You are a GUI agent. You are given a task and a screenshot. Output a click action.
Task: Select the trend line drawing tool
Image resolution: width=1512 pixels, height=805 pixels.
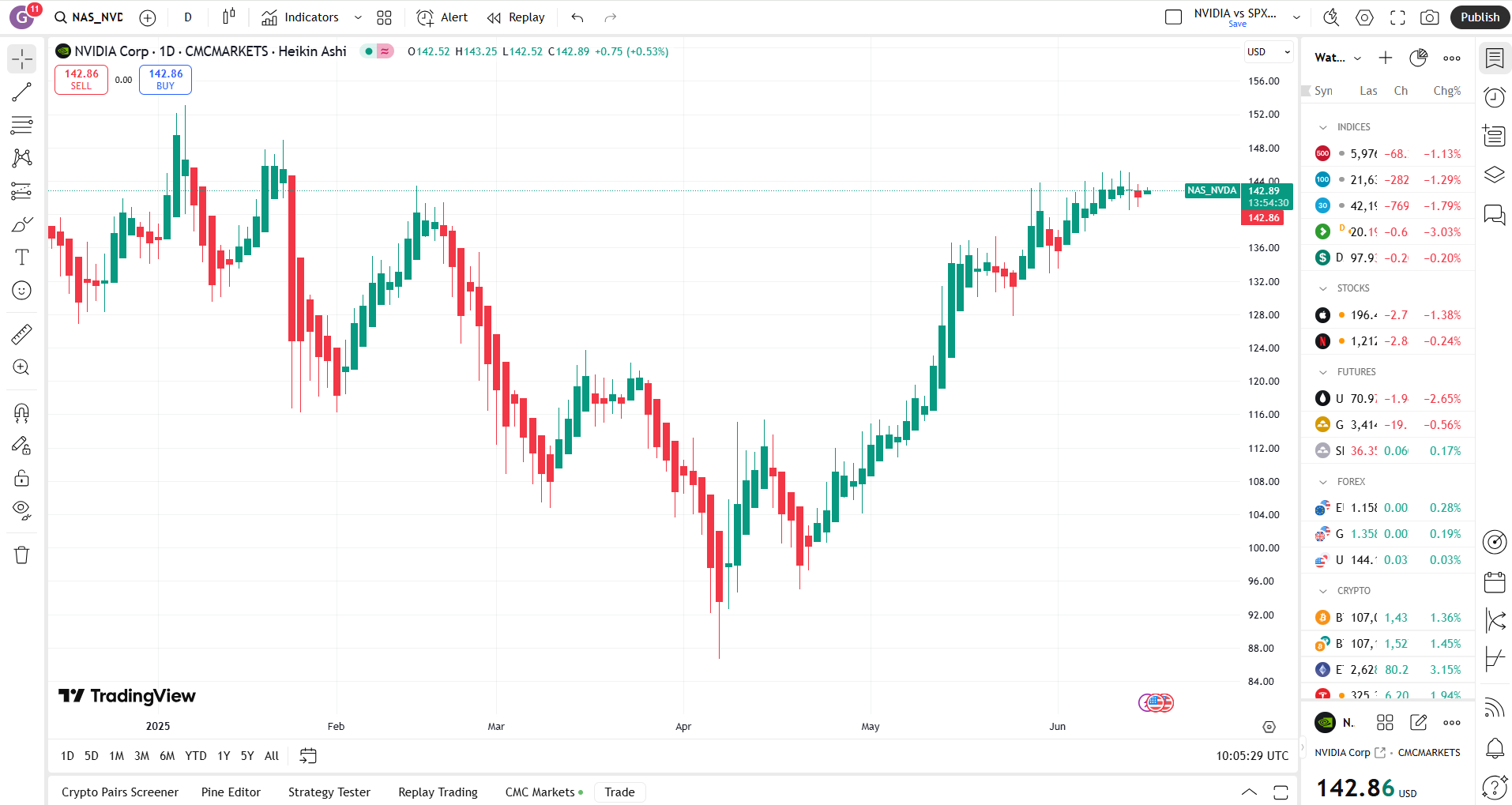pyautogui.click(x=22, y=92)
